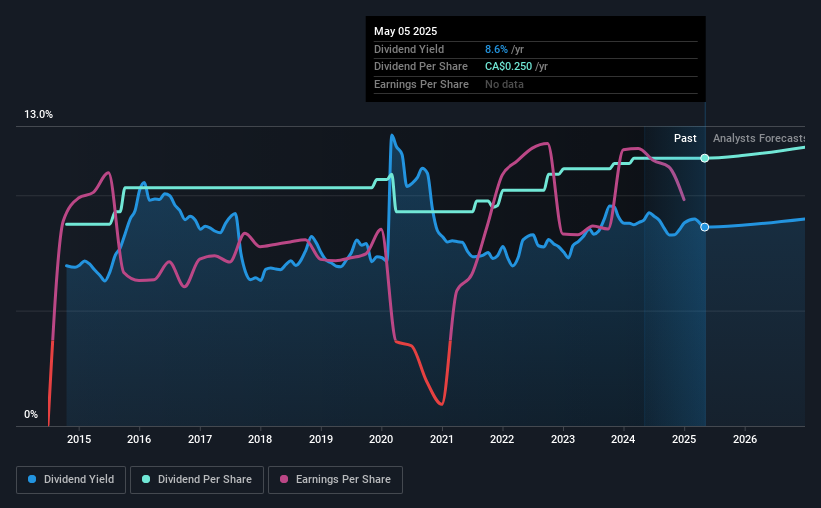This screenshot has width=821, height=508.
Task: Click the 2025 x-axis label
Action: 684,439
